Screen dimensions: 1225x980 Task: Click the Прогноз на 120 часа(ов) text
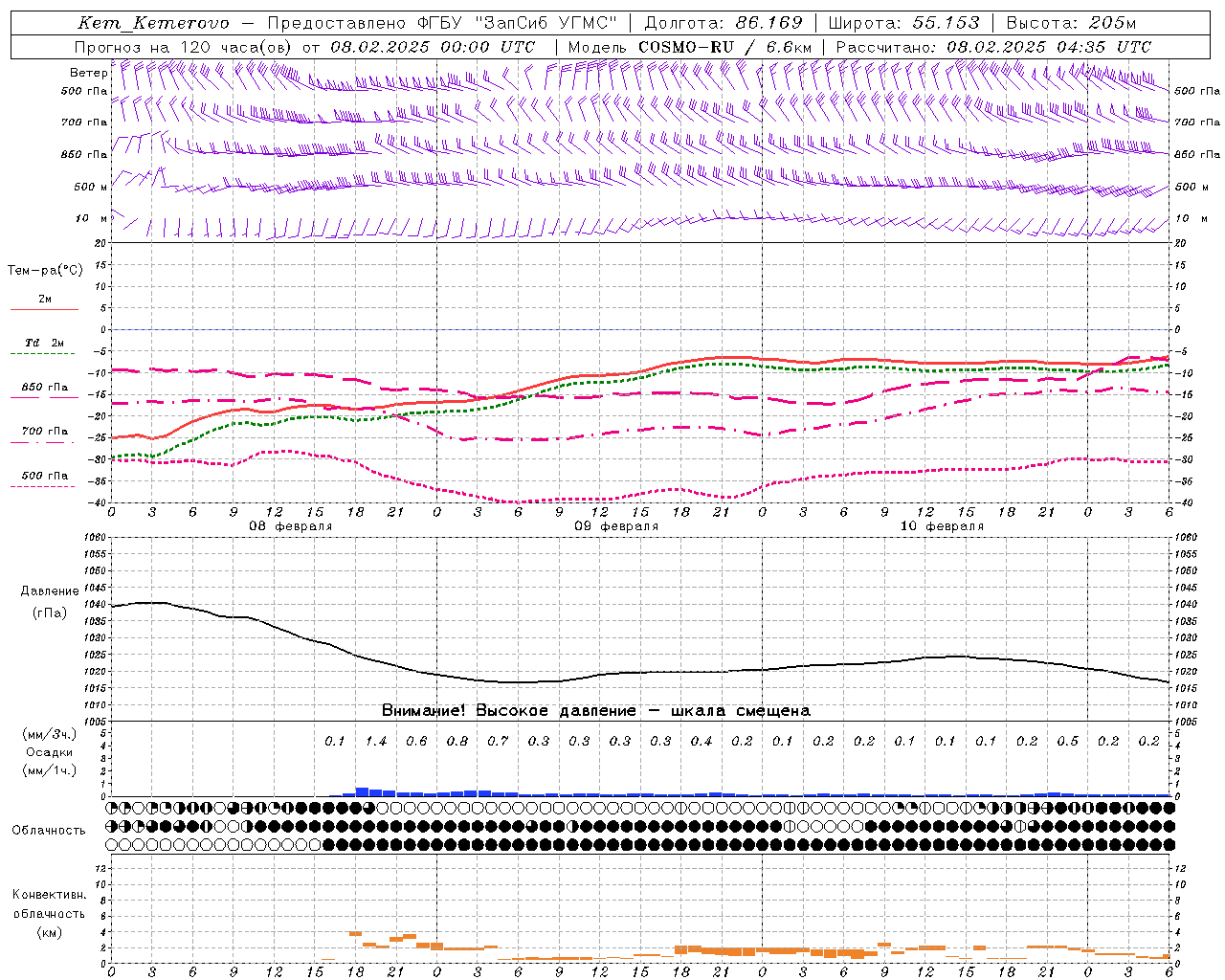point(184,47)
